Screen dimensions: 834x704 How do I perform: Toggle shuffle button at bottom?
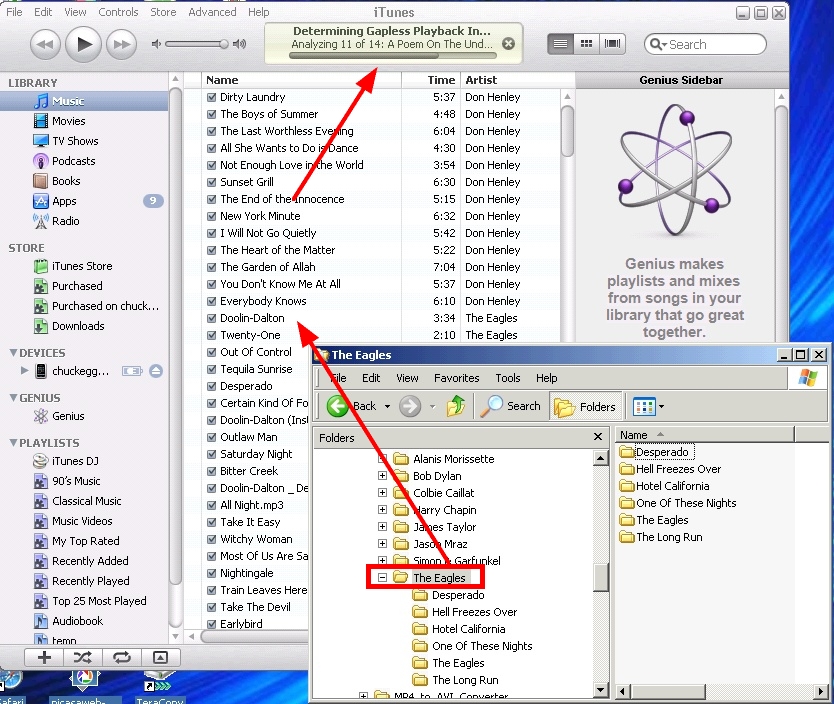coord(82,657)
